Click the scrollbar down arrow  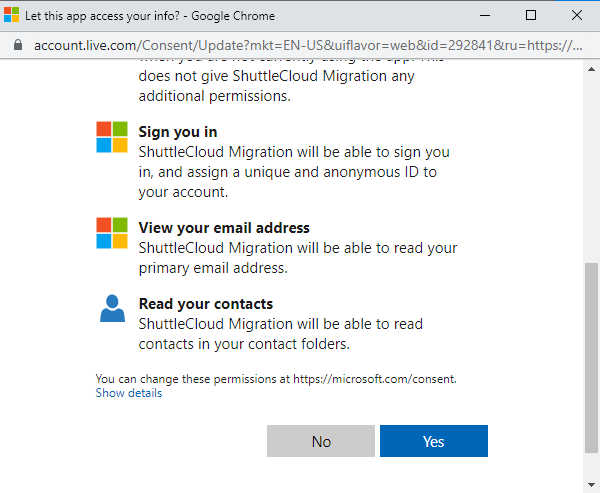(x=591, y=485)
